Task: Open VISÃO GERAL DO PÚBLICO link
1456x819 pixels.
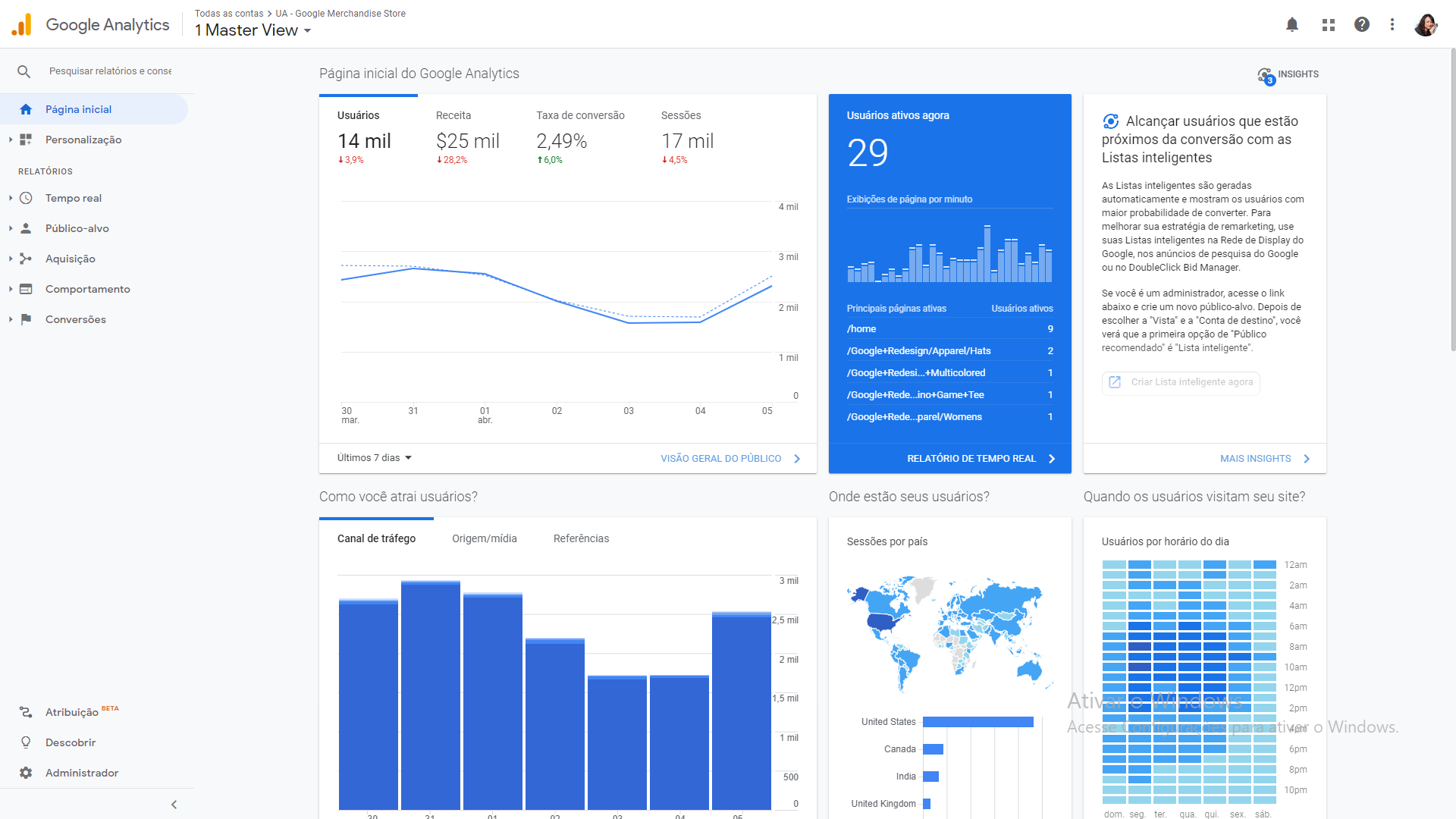Action: [720, 459]
